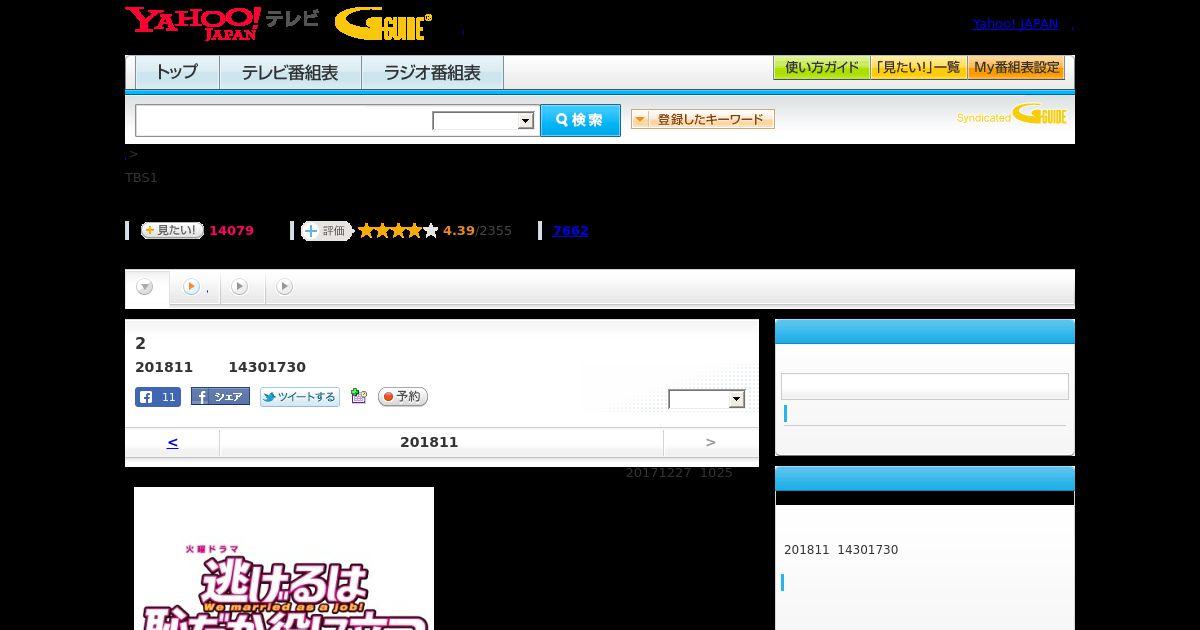Click the add-to-calendar icon
Image resolution: width=1200 pixels, height=630 pixels.
[x=359, y=397]
